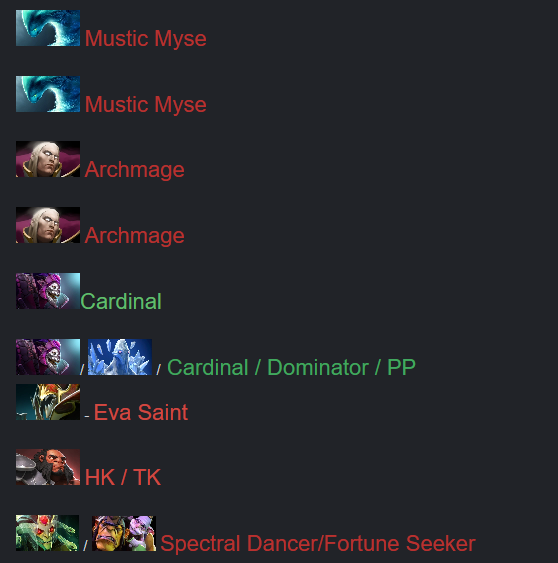Viewport: 558px width, 563px height.
Task: Click the lower Archmage red text link
Action: (135, 236)
